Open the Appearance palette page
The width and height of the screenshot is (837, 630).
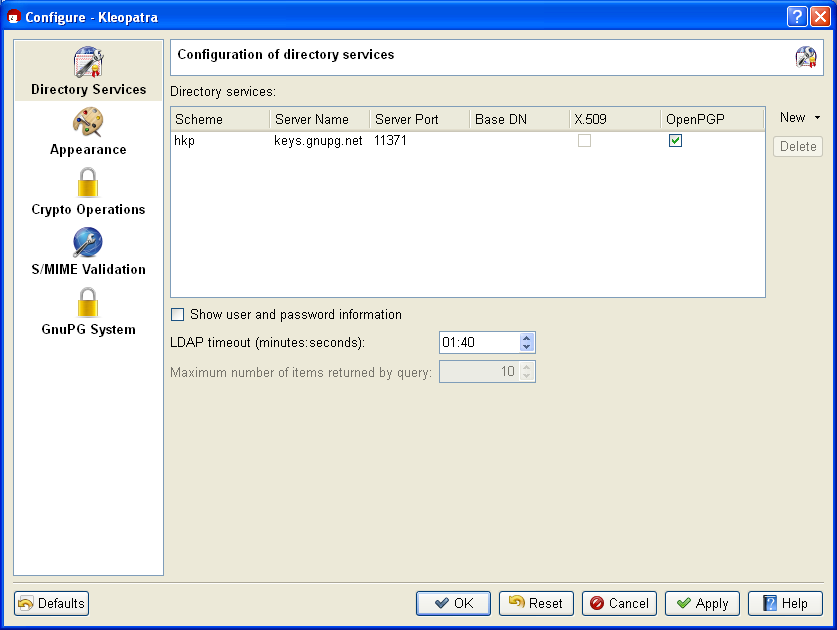(x=88, y=131)
